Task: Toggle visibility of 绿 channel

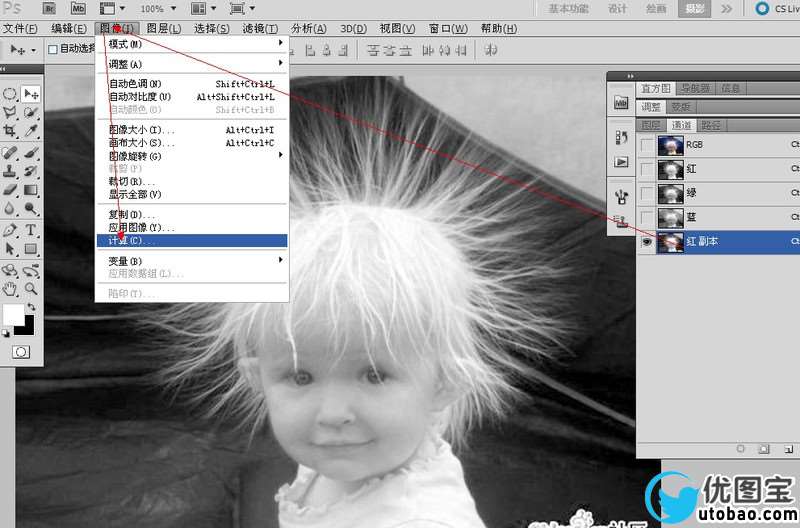Action: (646, 193)
